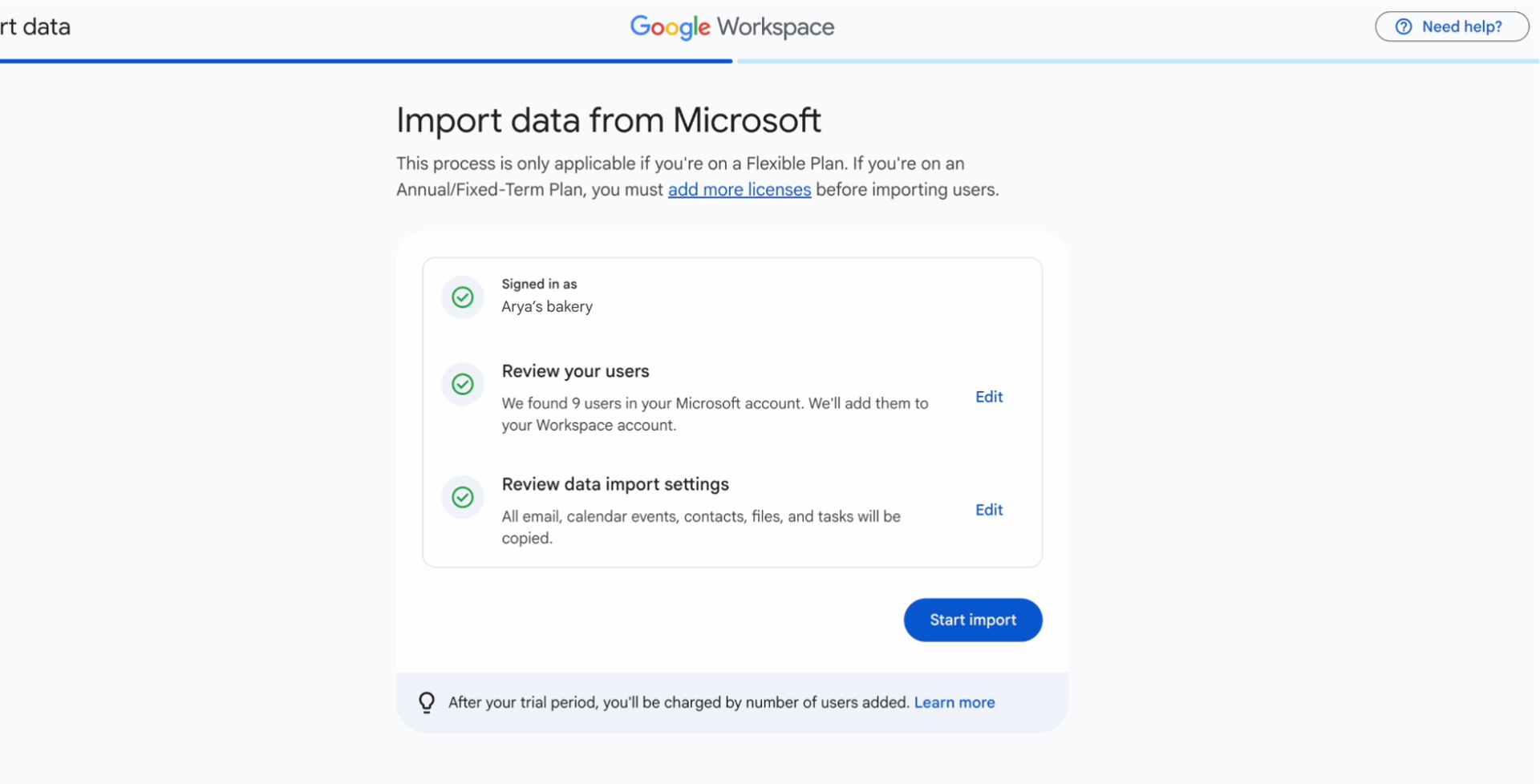
Task: Click the Flexible Plan description paragraph
Action: (697, 176)
